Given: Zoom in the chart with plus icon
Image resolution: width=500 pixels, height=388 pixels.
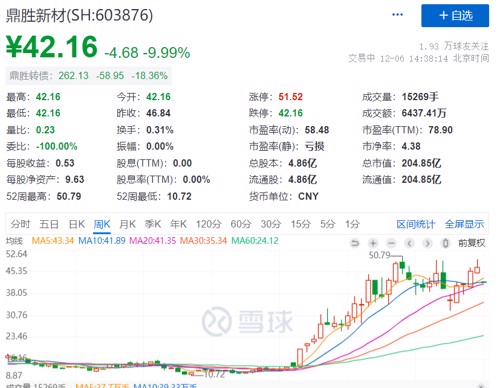Looking at the screenshot, I should [373, 243].
